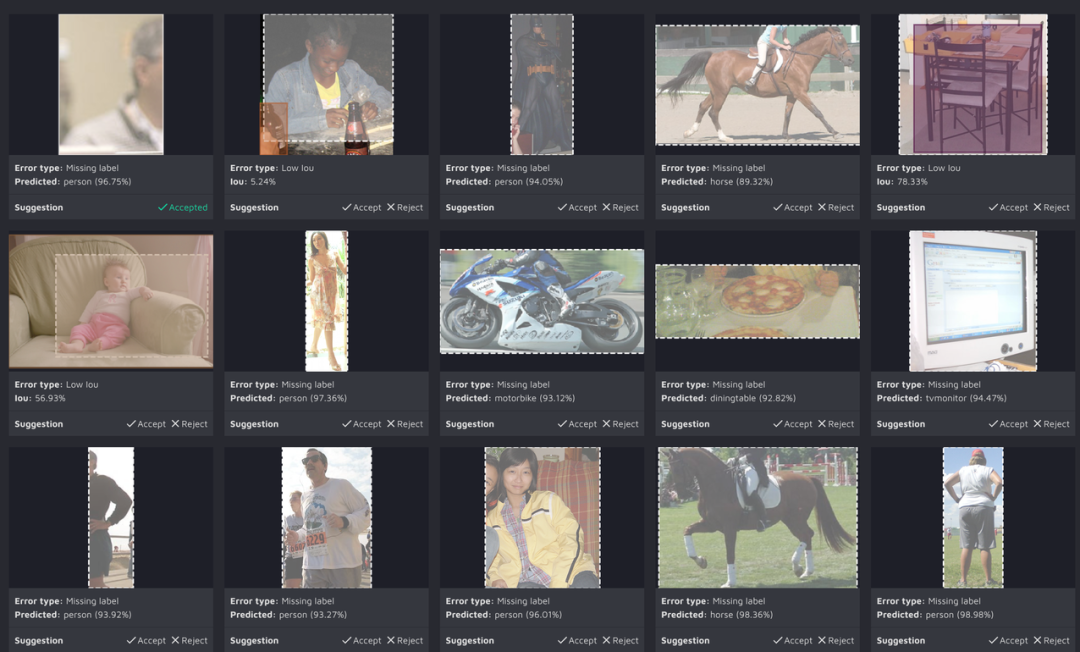Viewport: 1080px width, 652px height.
Task: Accept the person 96.01% suggestion
Action: coord(577,640)
